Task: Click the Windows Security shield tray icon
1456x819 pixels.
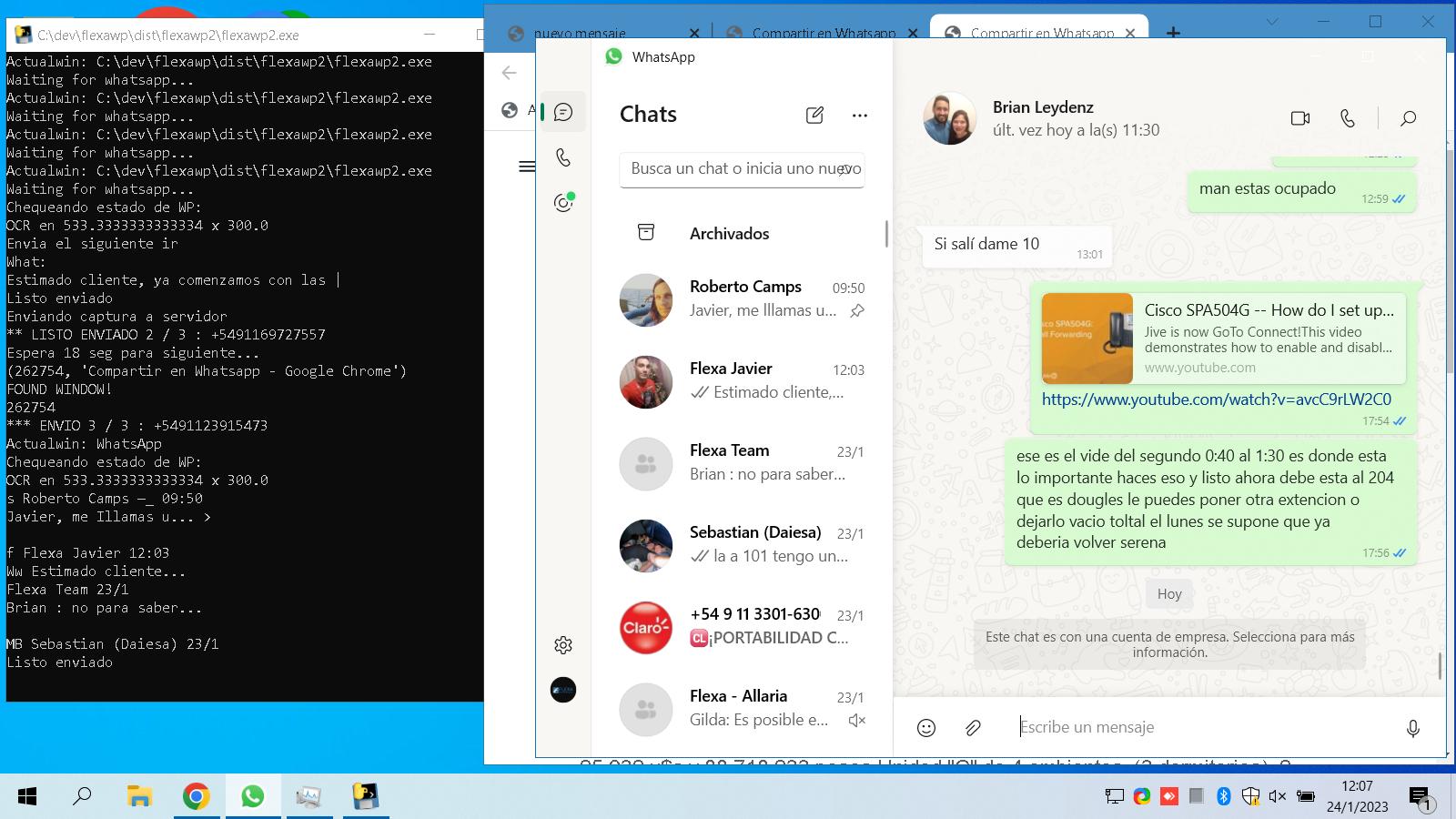Action: pos(1250,796)
